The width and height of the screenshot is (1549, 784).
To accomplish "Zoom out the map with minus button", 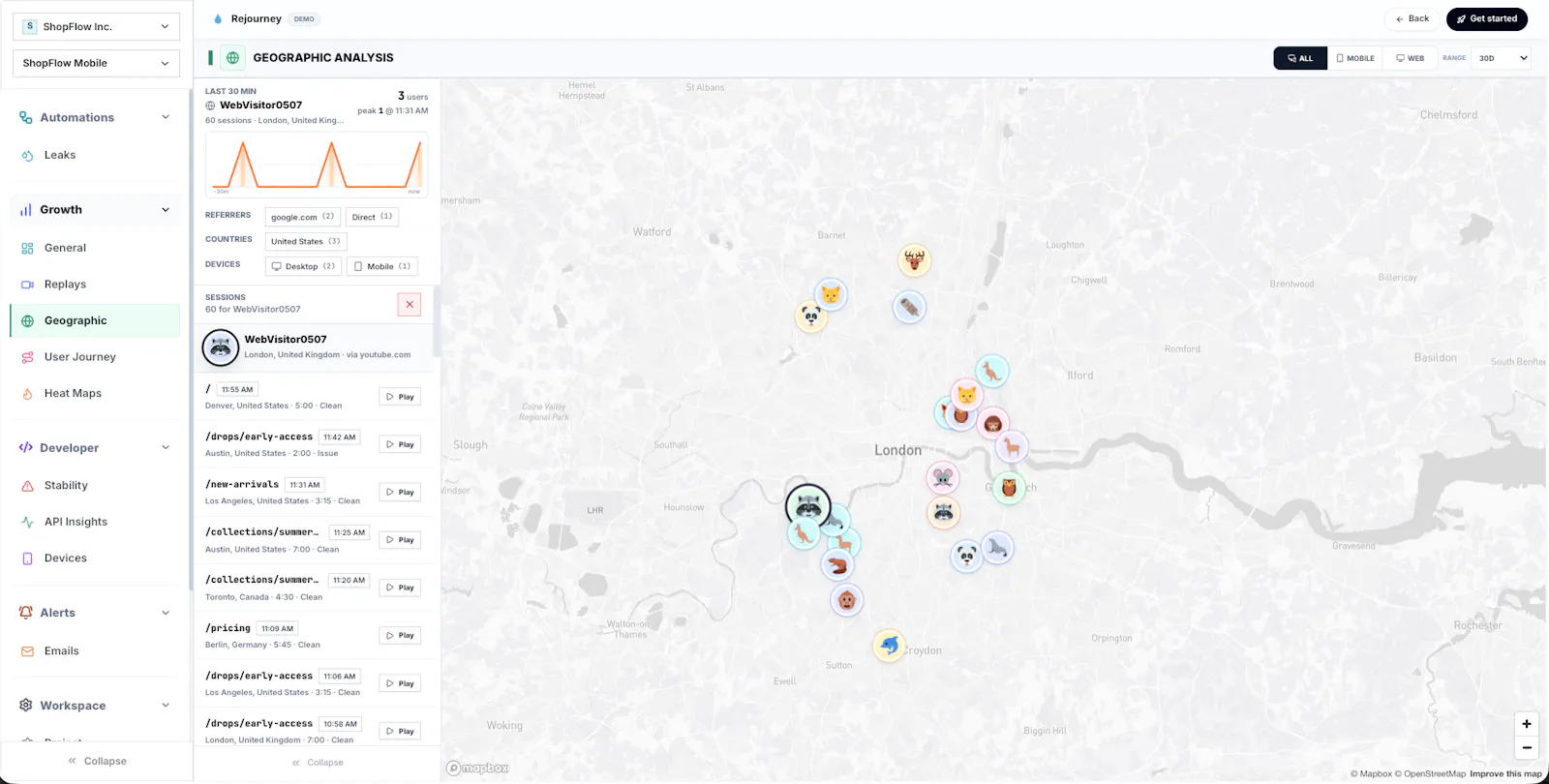I will point(1527,747).
